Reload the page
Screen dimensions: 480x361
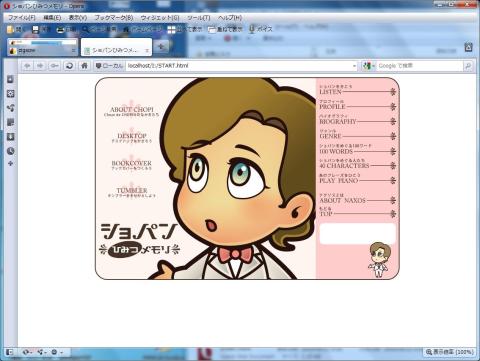pos(69,66)
